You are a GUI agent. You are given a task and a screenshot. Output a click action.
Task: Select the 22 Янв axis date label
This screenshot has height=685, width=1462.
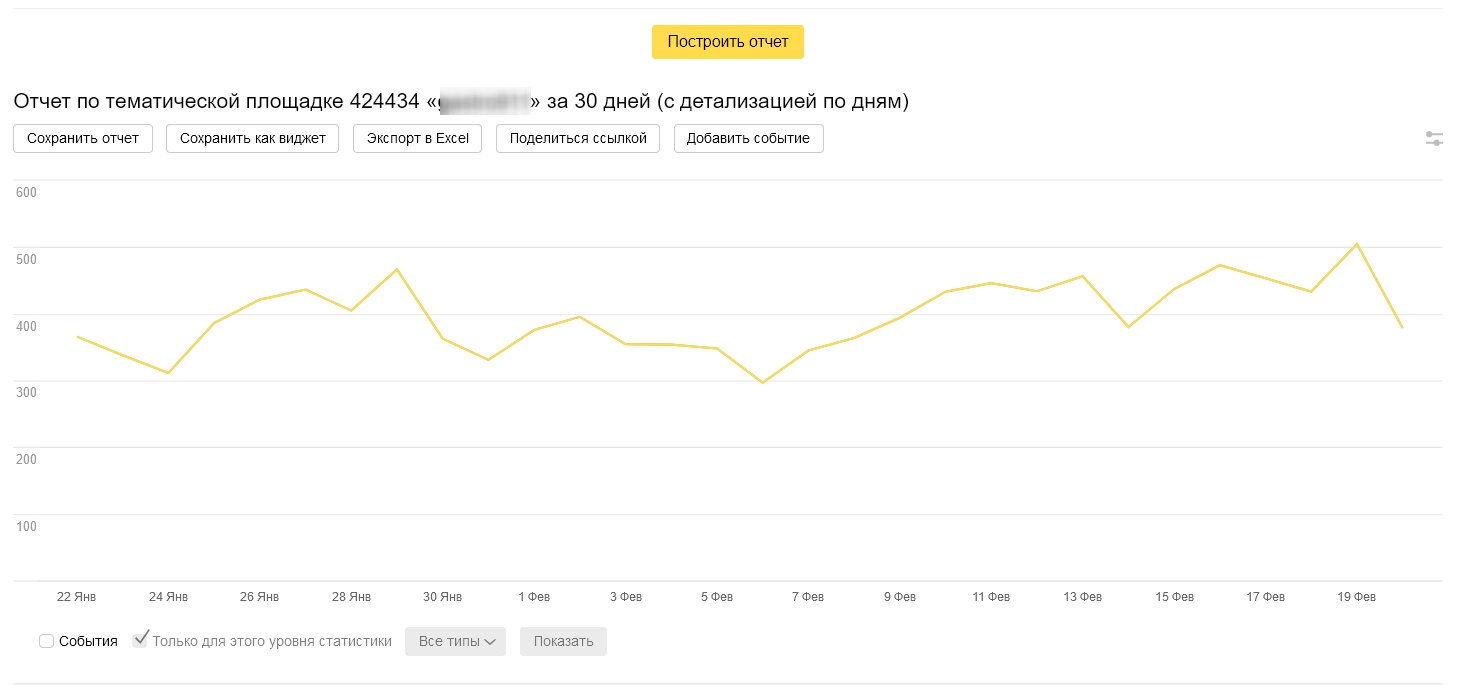coord(77,597)
